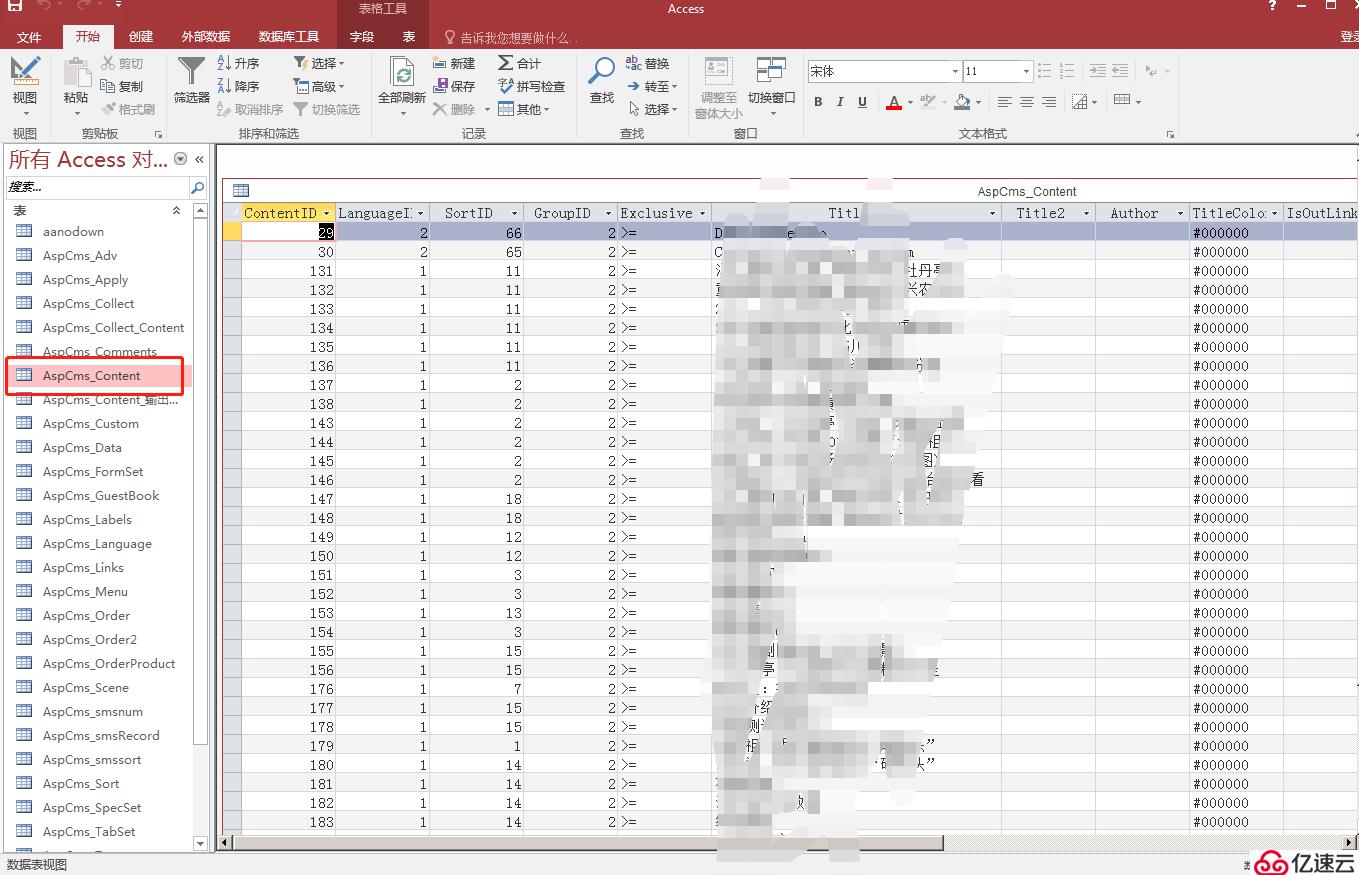
Task: Click the Copy (复制) button
Action: click(122, 86)
